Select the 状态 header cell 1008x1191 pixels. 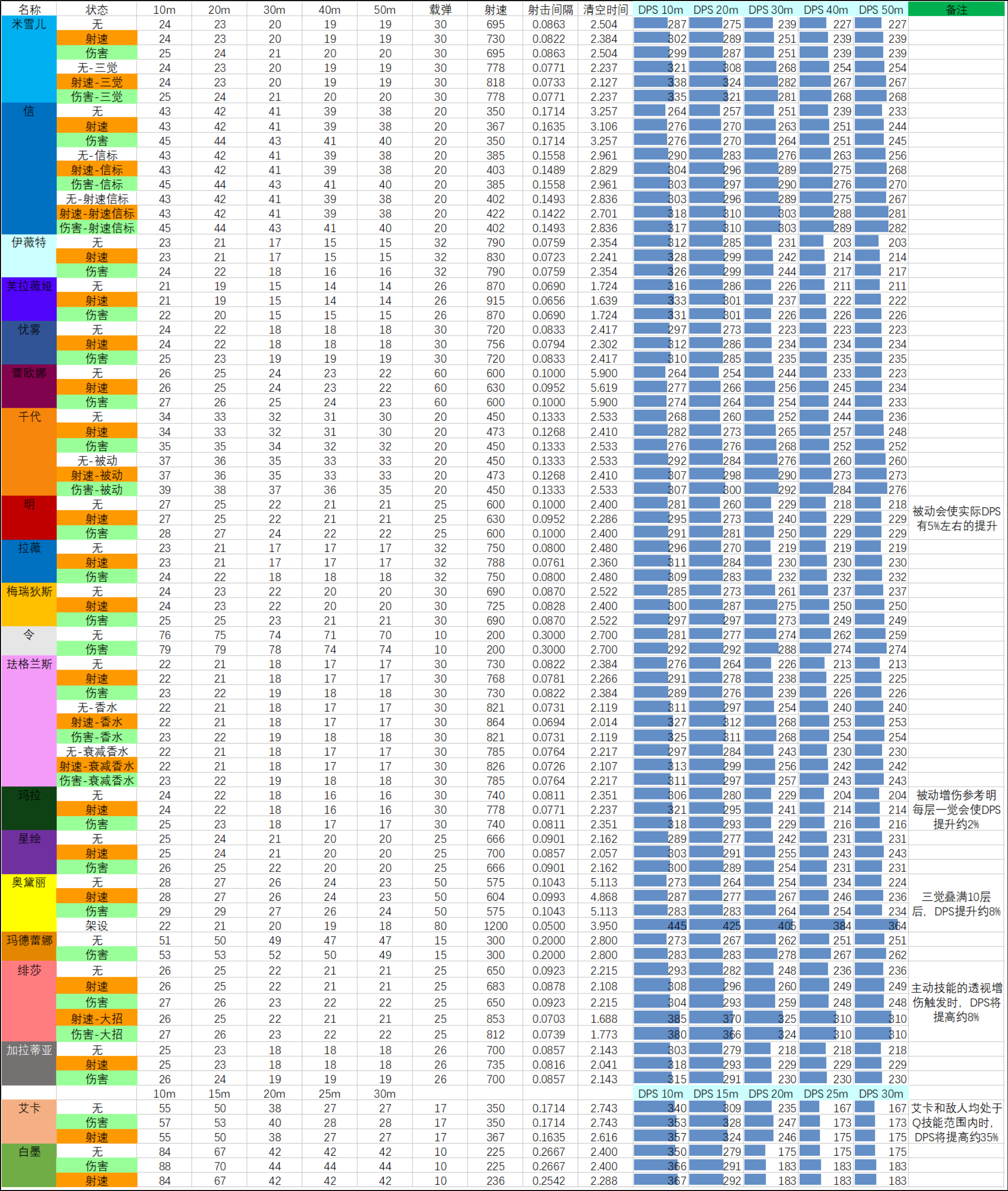pyautogui.click(x=96, y=9)
